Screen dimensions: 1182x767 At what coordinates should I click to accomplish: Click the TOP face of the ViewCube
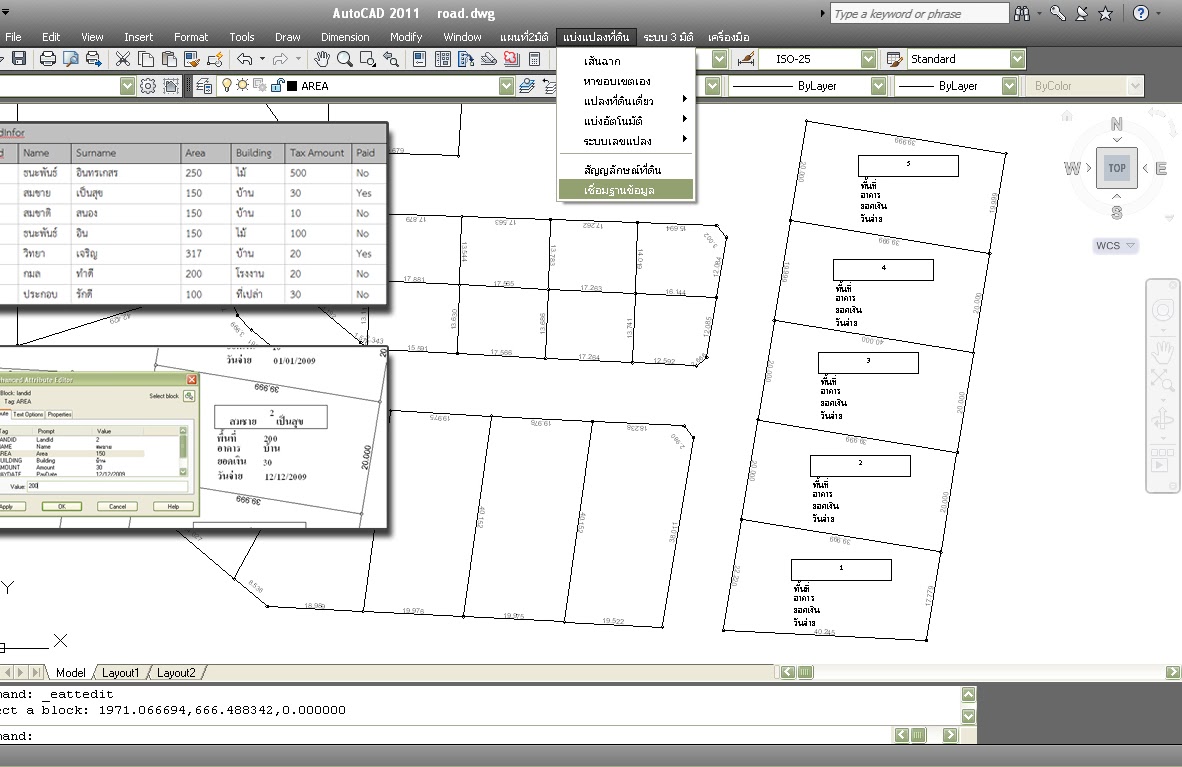(x=1116, y=168)
